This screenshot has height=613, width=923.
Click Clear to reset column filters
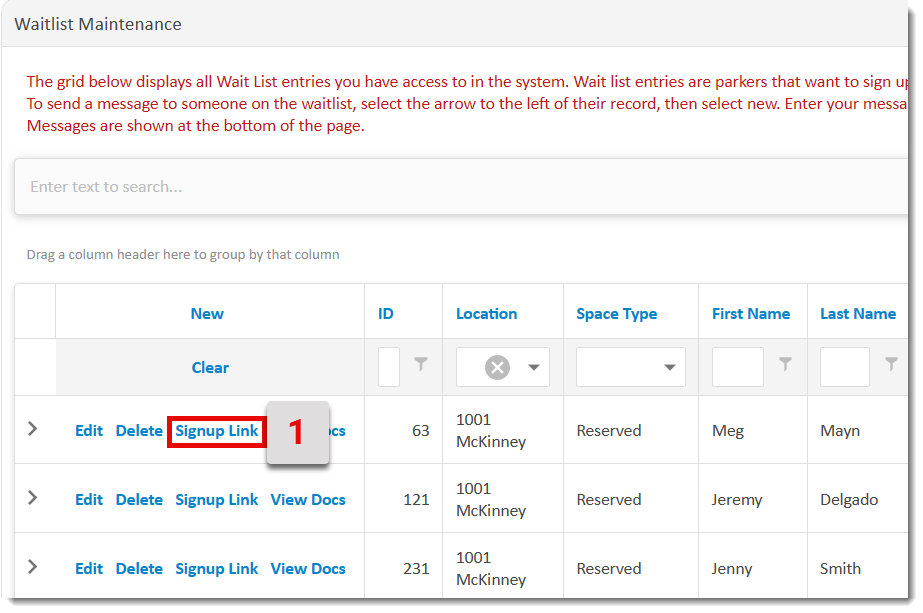pos(210,367)
